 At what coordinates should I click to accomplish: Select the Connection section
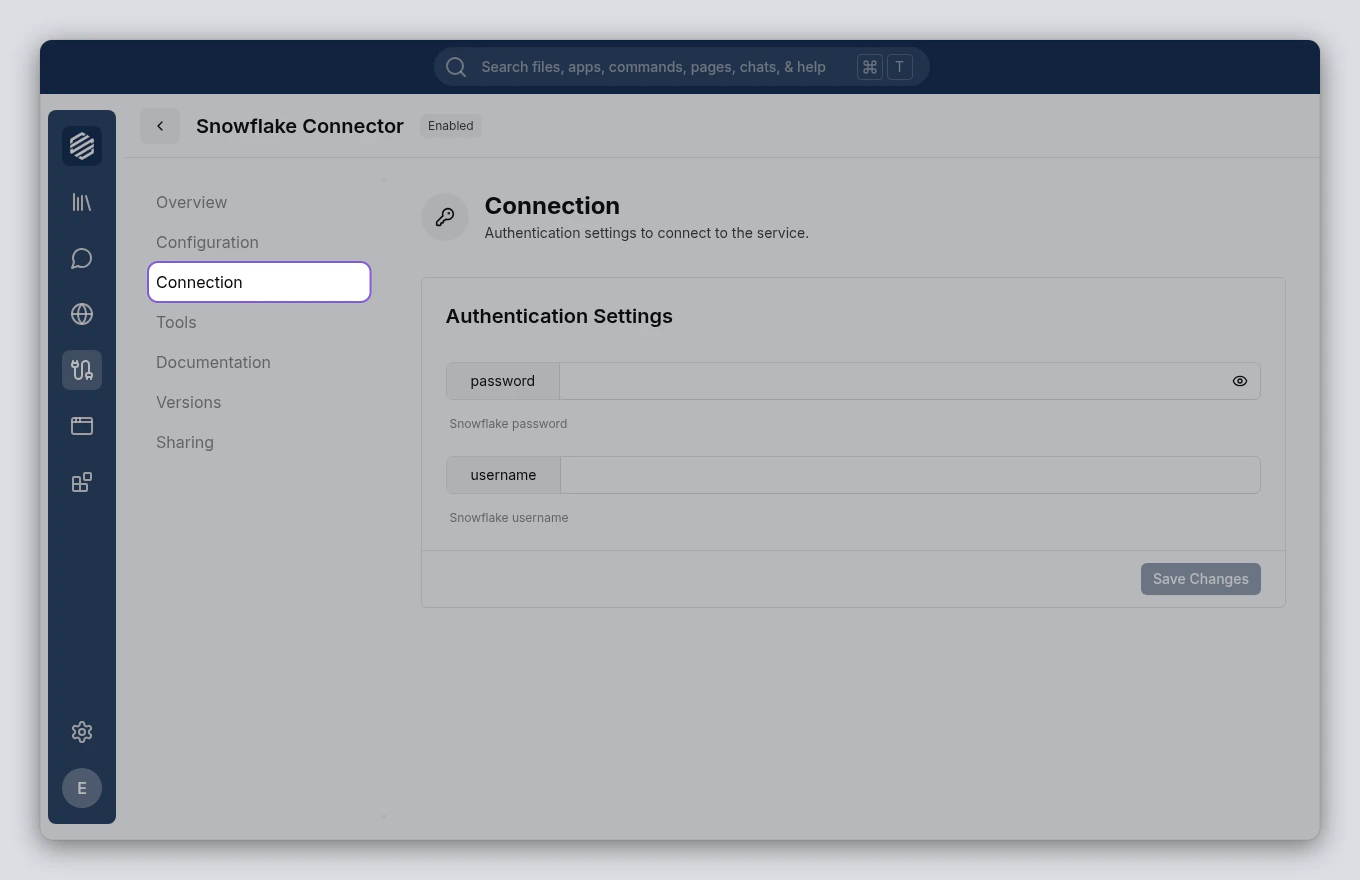(x=259, y=282)
